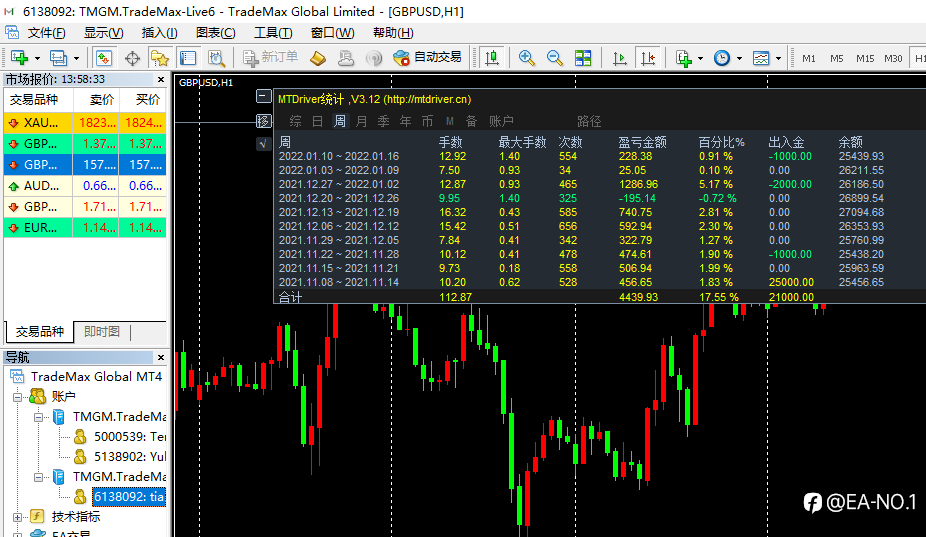The height and width of the screenshot is (537, 926).
Task: Collapse MTDriver panel with the minus box
Action: pyautogui.click(x=263, y=96)
